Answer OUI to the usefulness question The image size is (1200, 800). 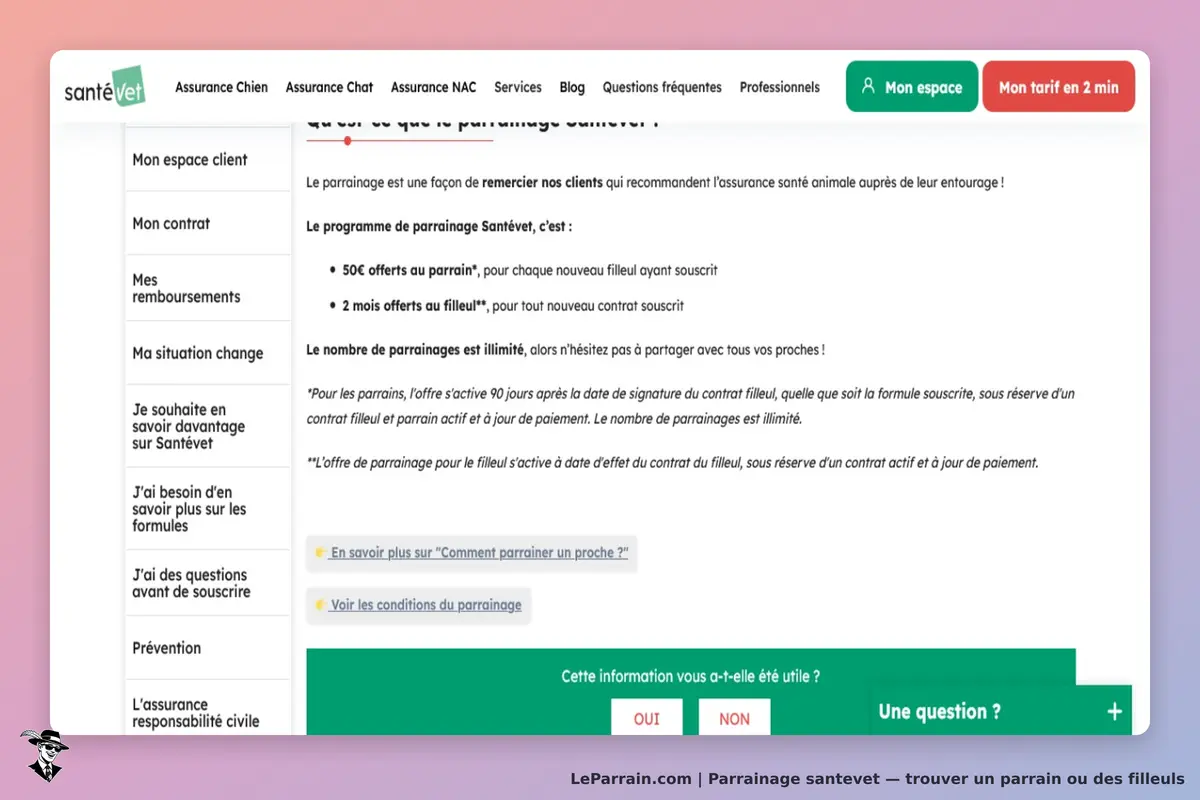click(647, 718)
